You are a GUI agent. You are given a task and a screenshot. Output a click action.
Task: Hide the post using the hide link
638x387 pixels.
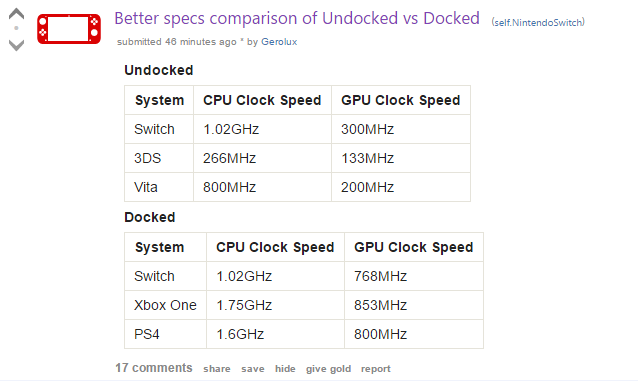(x=285, y=369)
